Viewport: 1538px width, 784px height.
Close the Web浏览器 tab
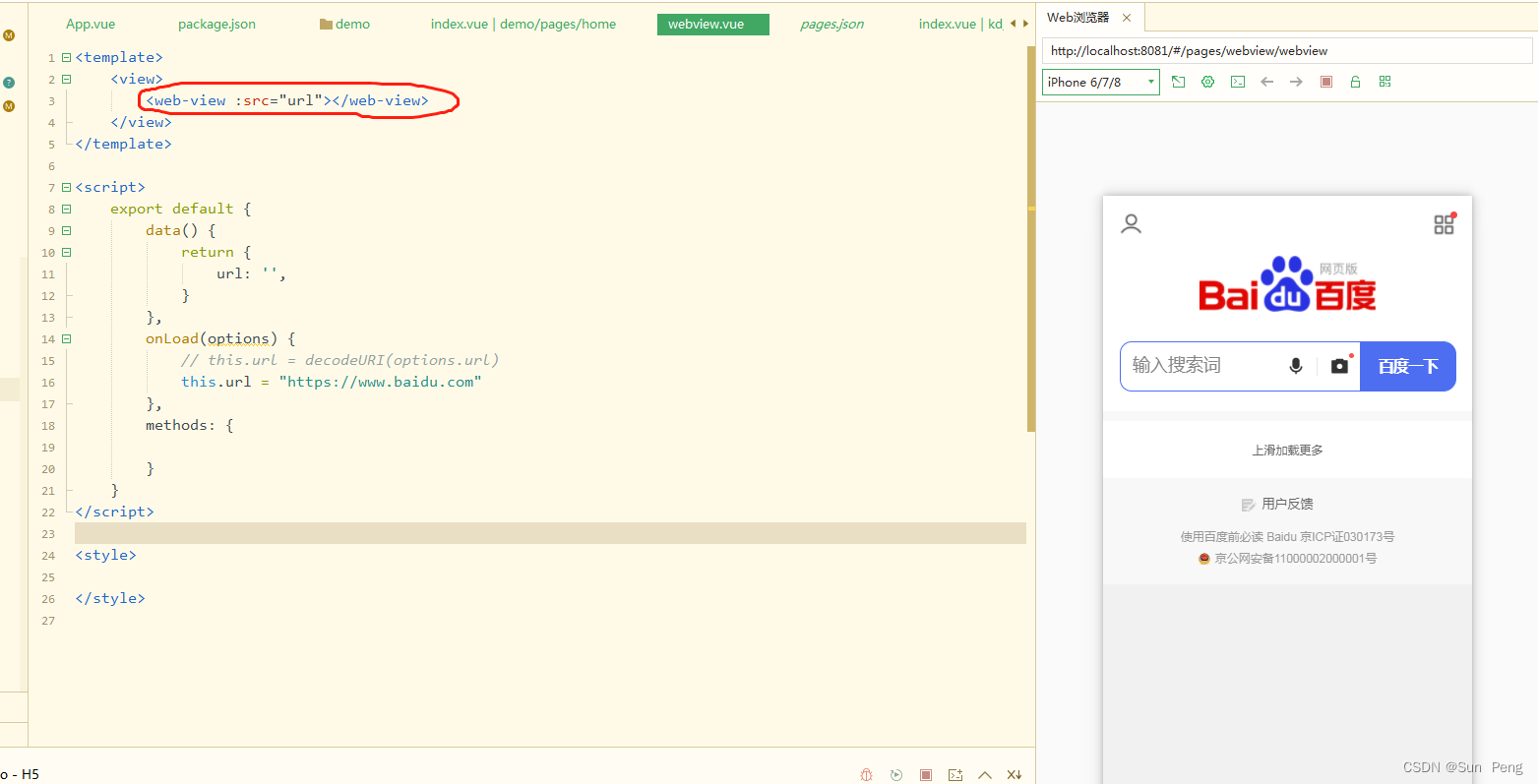pos(1127,18)
